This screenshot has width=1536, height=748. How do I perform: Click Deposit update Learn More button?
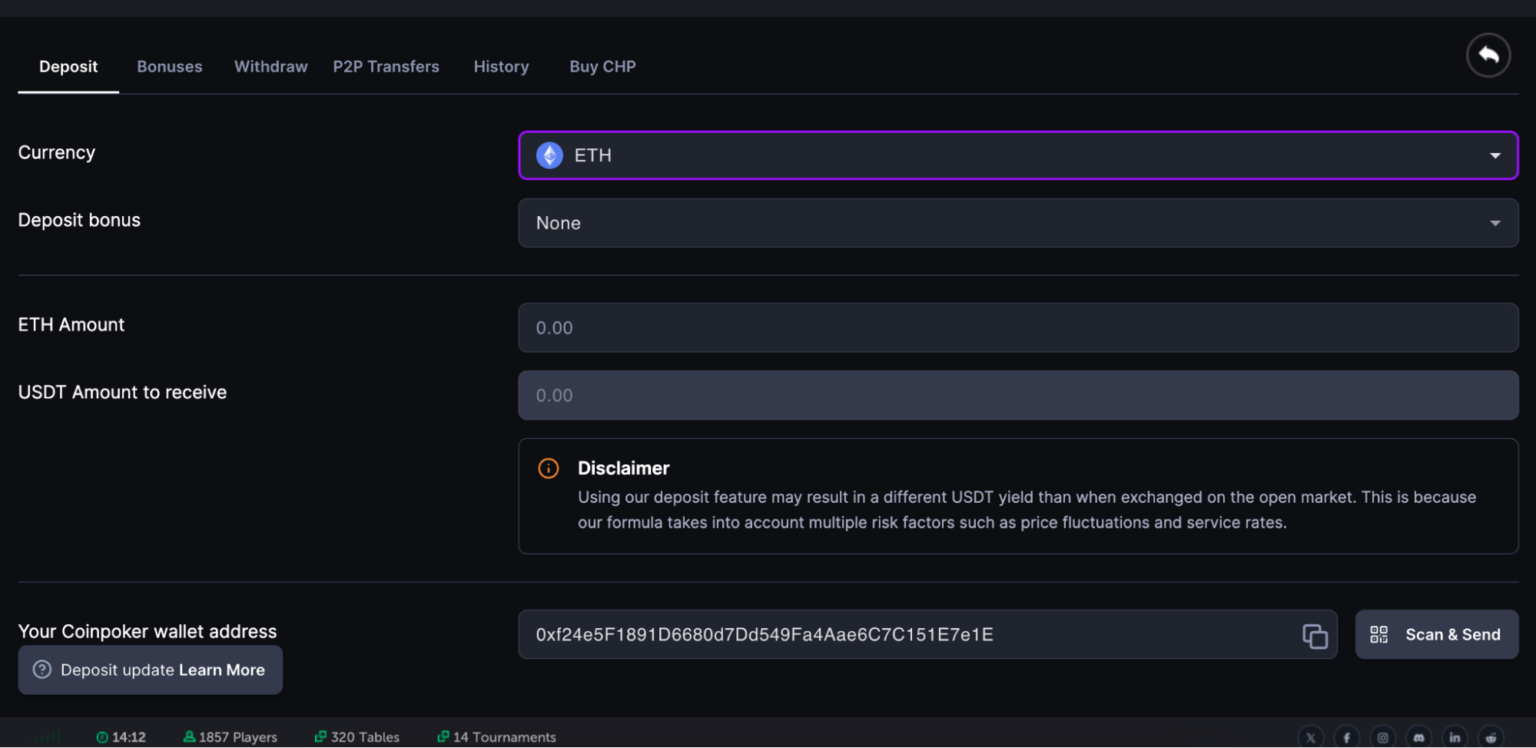pos(150,670)
